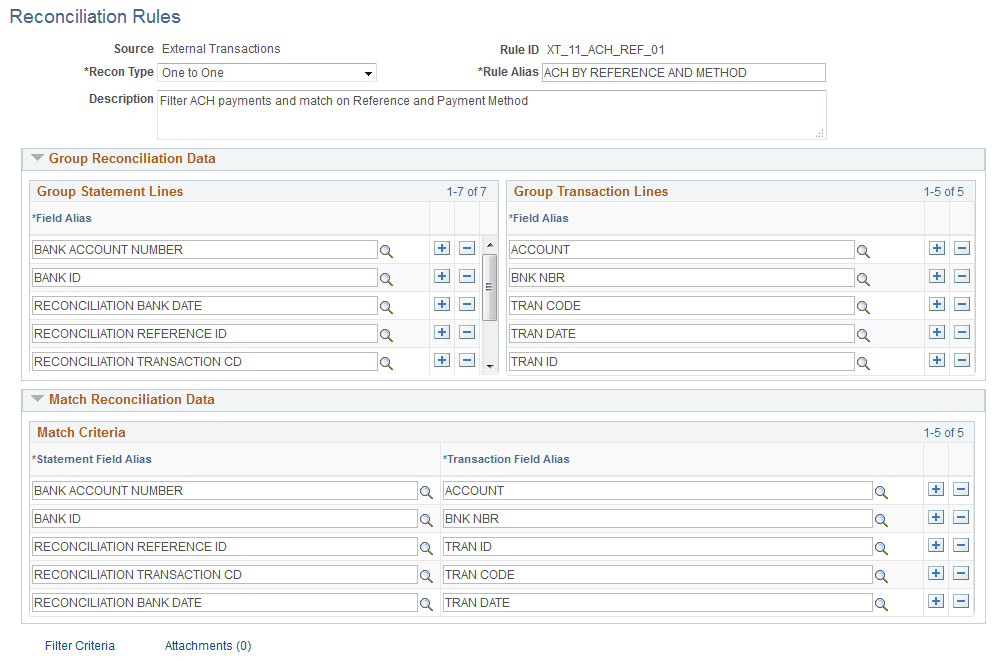Add a row after TRAN ID transaction line
Image resolution: width=993 pixels, height=660 pixels.
936,361
